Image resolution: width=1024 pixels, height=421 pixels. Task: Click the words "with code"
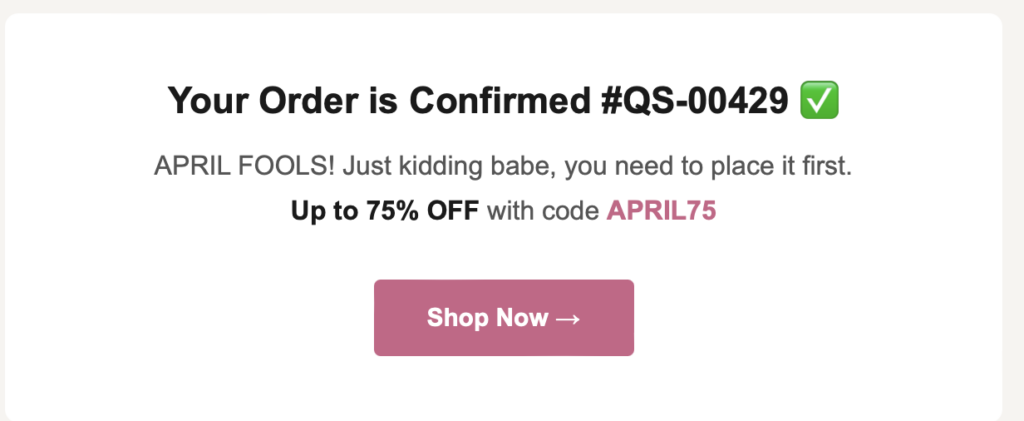tap(543, 211)
